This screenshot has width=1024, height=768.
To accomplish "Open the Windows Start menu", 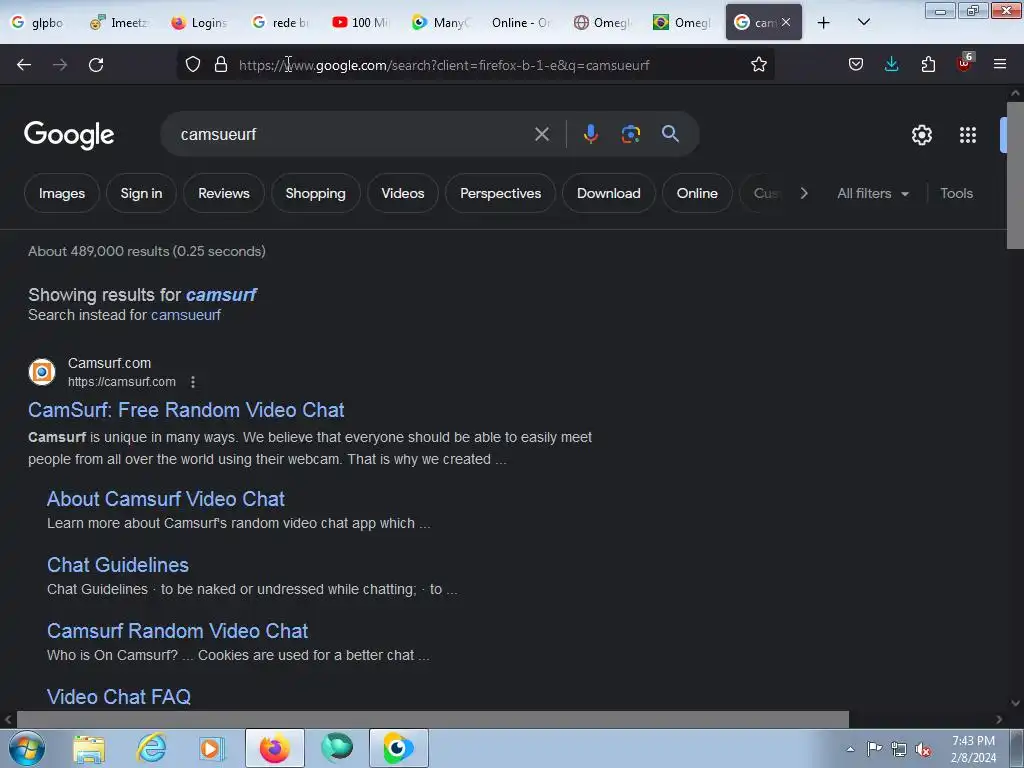I will (x=27, y=748).
